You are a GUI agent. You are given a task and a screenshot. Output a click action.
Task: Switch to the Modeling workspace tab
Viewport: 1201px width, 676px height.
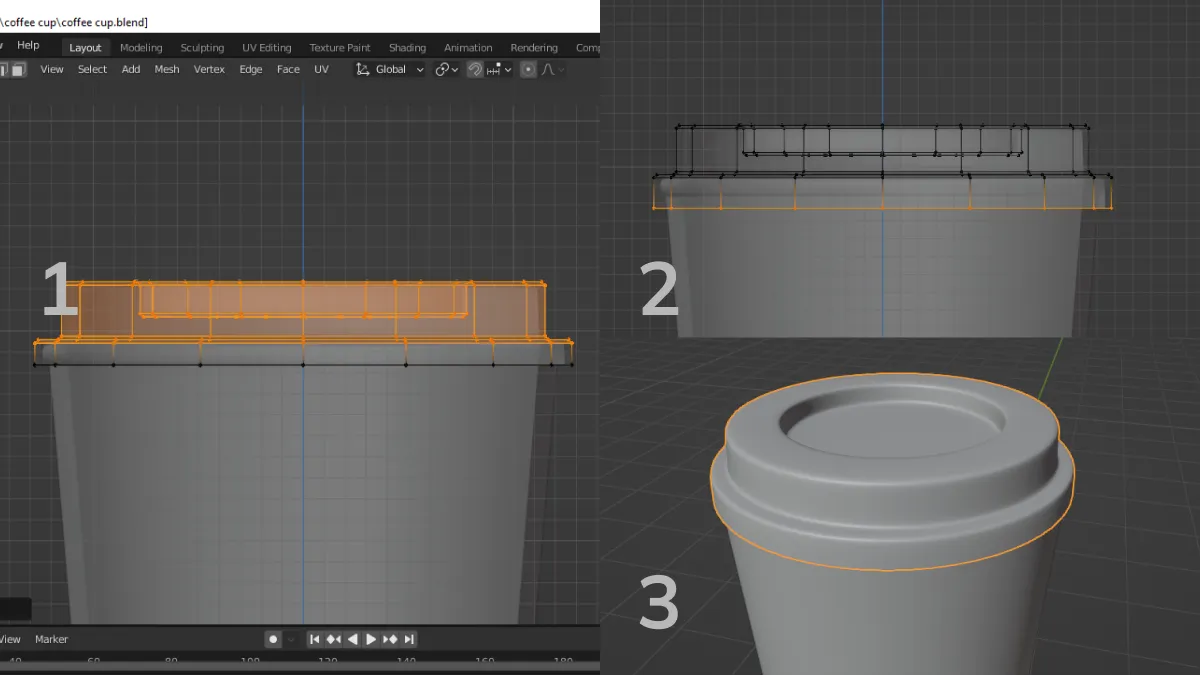tap(141, 48)
